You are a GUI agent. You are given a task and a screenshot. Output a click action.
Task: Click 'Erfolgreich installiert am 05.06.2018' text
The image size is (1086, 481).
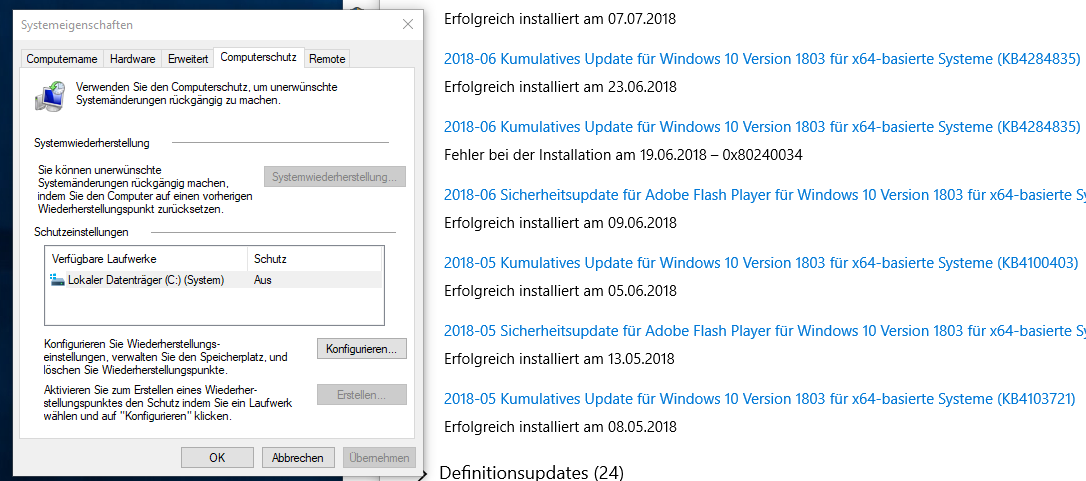(560, 290)
